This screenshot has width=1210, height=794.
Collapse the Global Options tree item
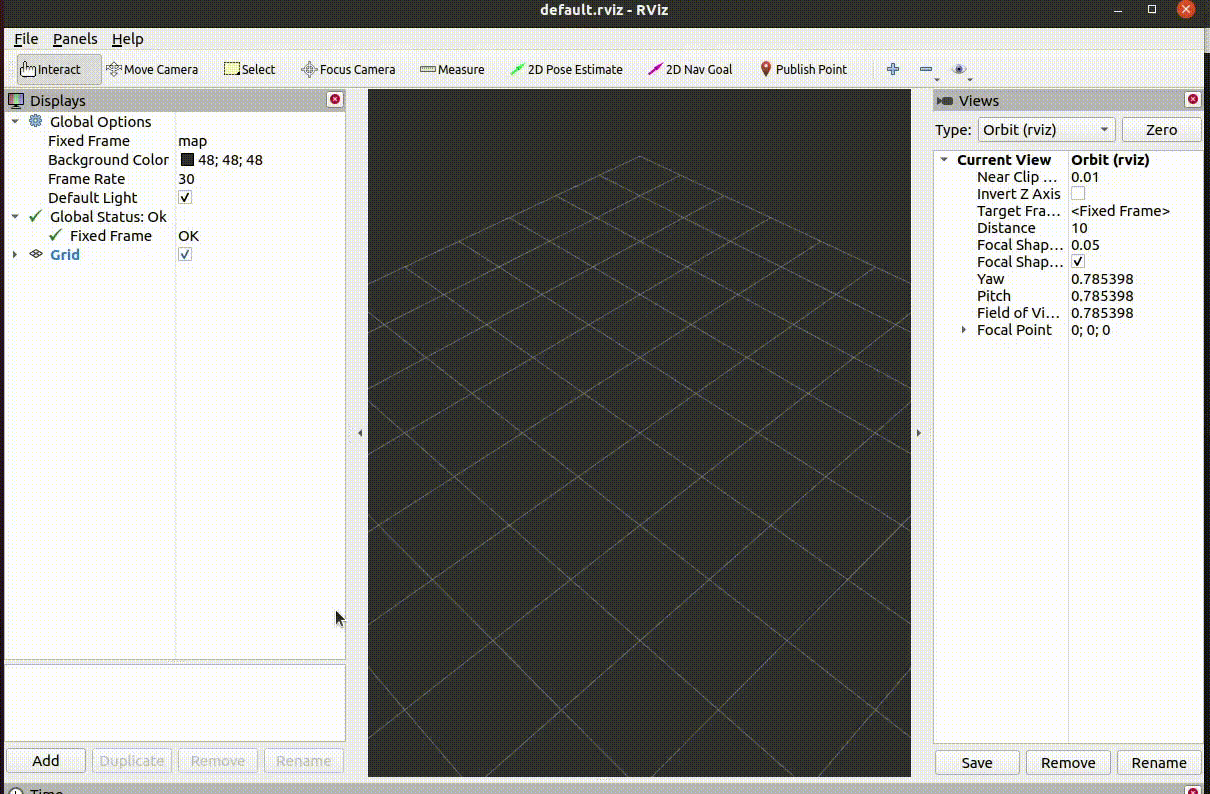tap(14, 121)
